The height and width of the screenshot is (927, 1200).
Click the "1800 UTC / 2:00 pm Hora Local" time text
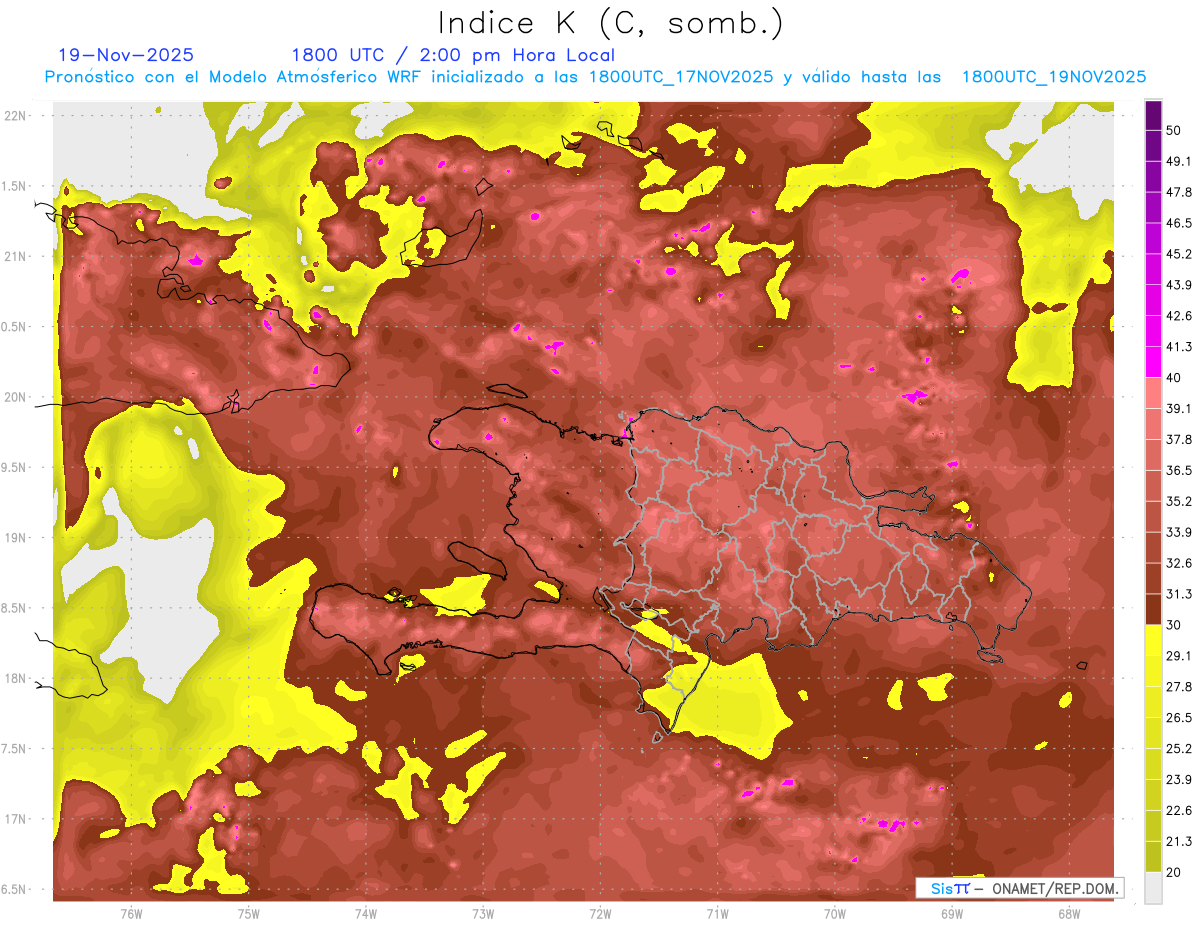[453, 55]
